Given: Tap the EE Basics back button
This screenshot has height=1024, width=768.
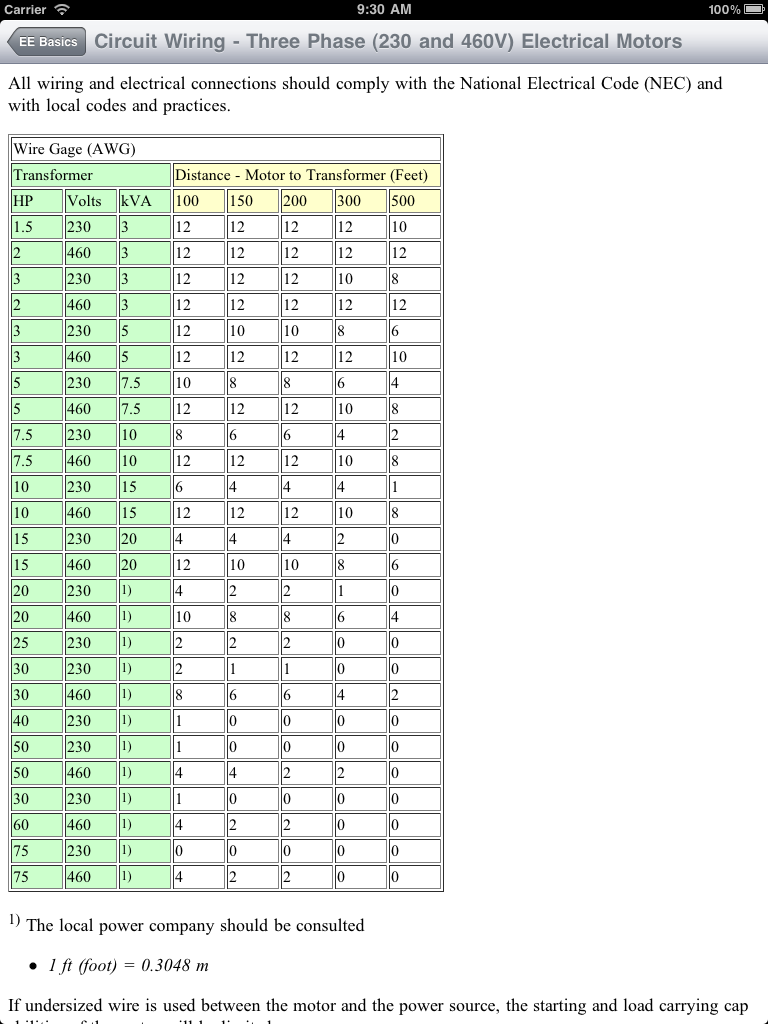Looking at the screenshot, I should tap(46, 42).
